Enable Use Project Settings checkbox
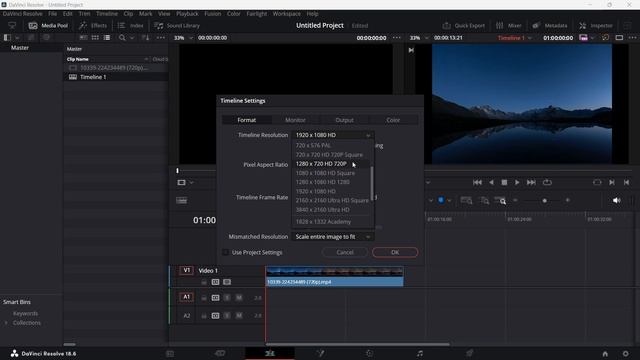 click(x=225, y=252)
